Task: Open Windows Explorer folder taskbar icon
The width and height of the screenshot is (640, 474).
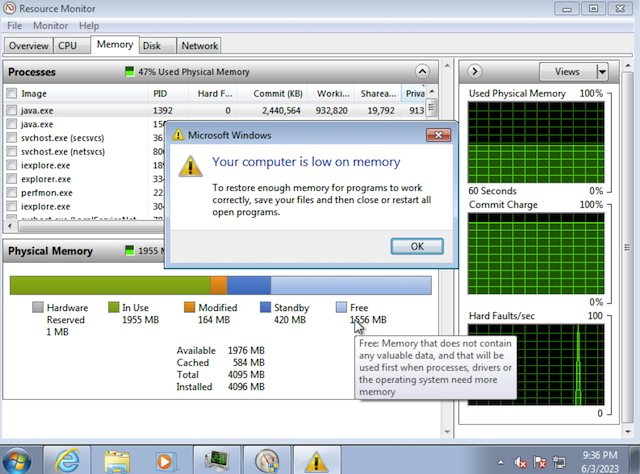Action: (x=117, y=461)
